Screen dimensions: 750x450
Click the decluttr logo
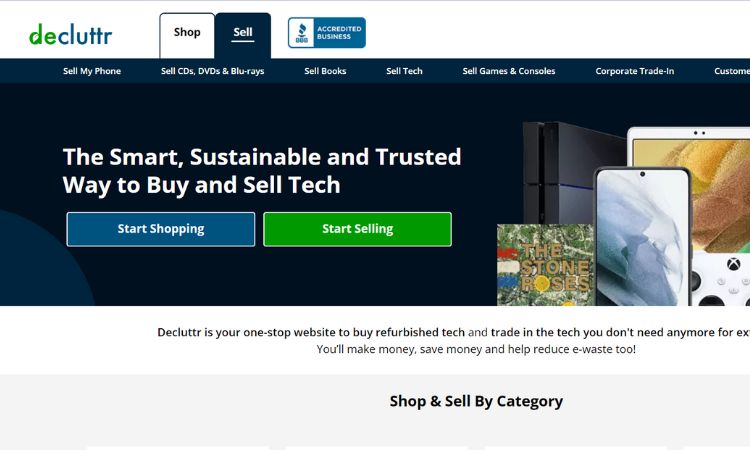point(71,34)
